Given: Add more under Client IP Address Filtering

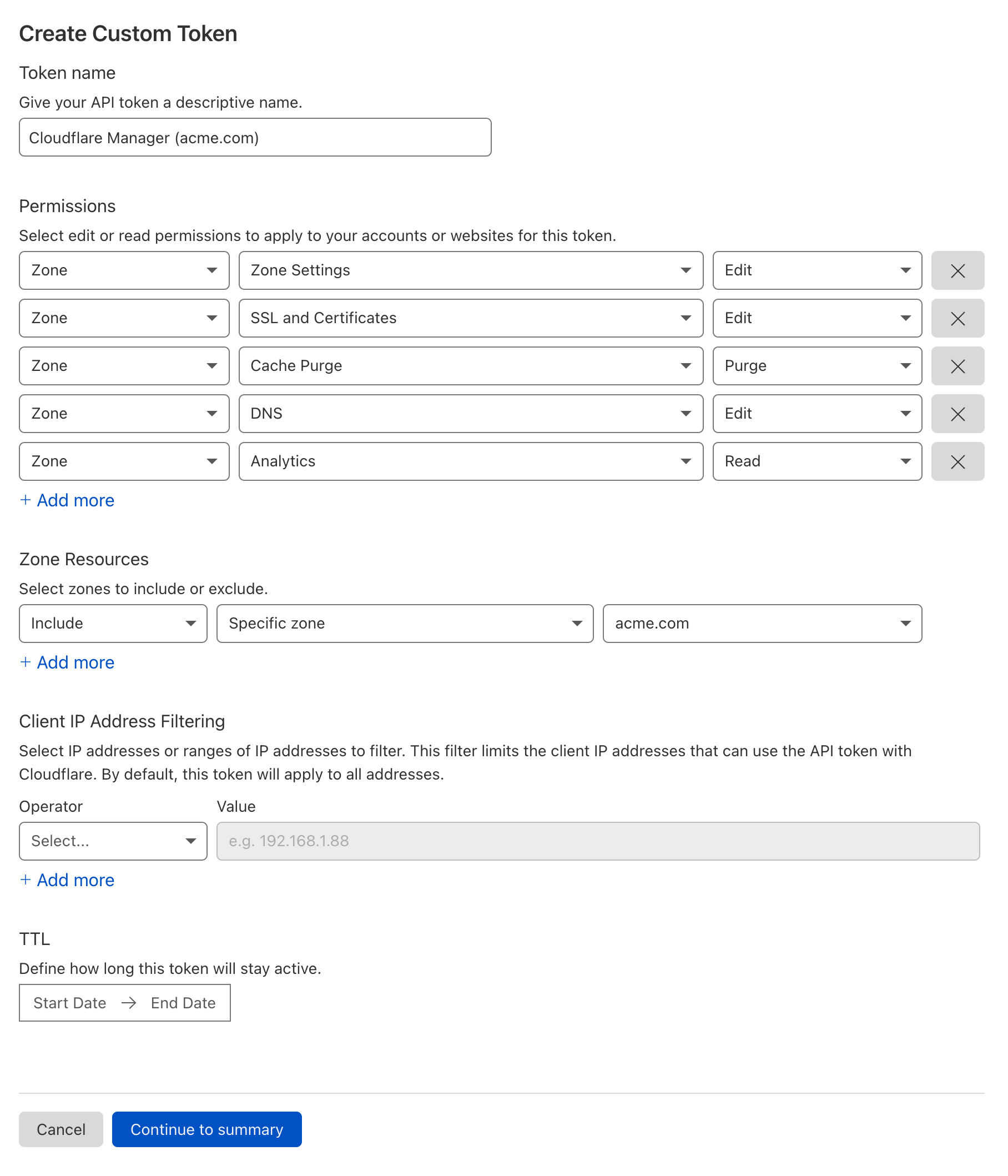Looking at the screenshot, I should [x=67, y=880].
